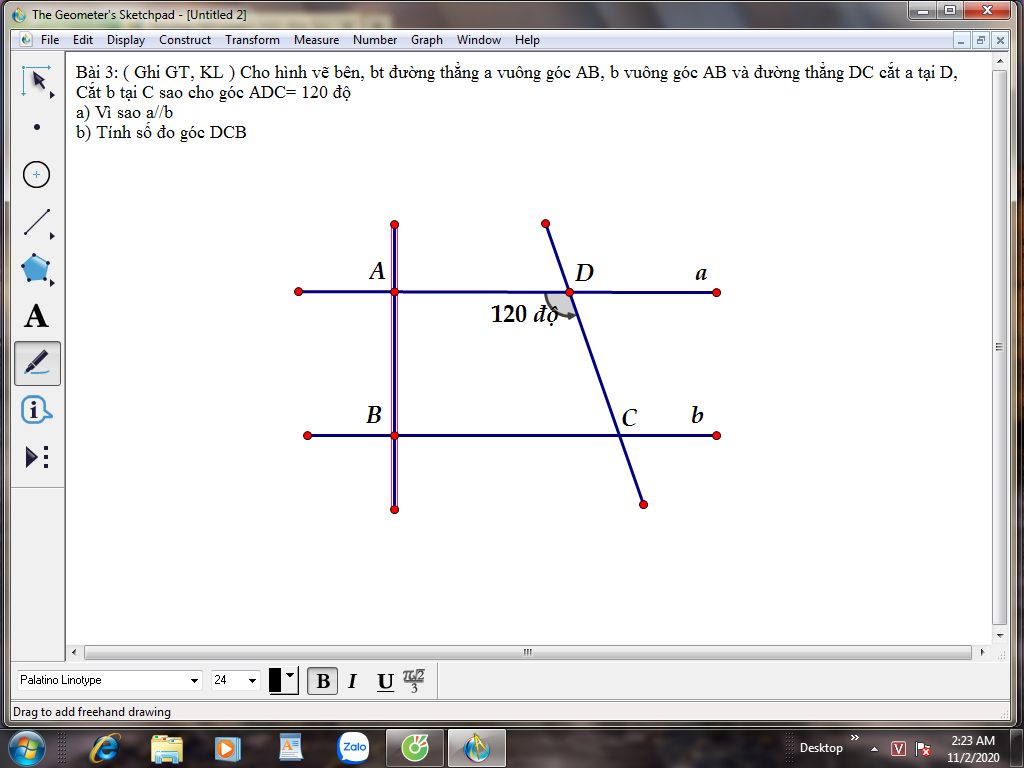Click the Desktop toolbar label
The height and width of the screenshot is (768, 1024).
[x=821, y=748]
